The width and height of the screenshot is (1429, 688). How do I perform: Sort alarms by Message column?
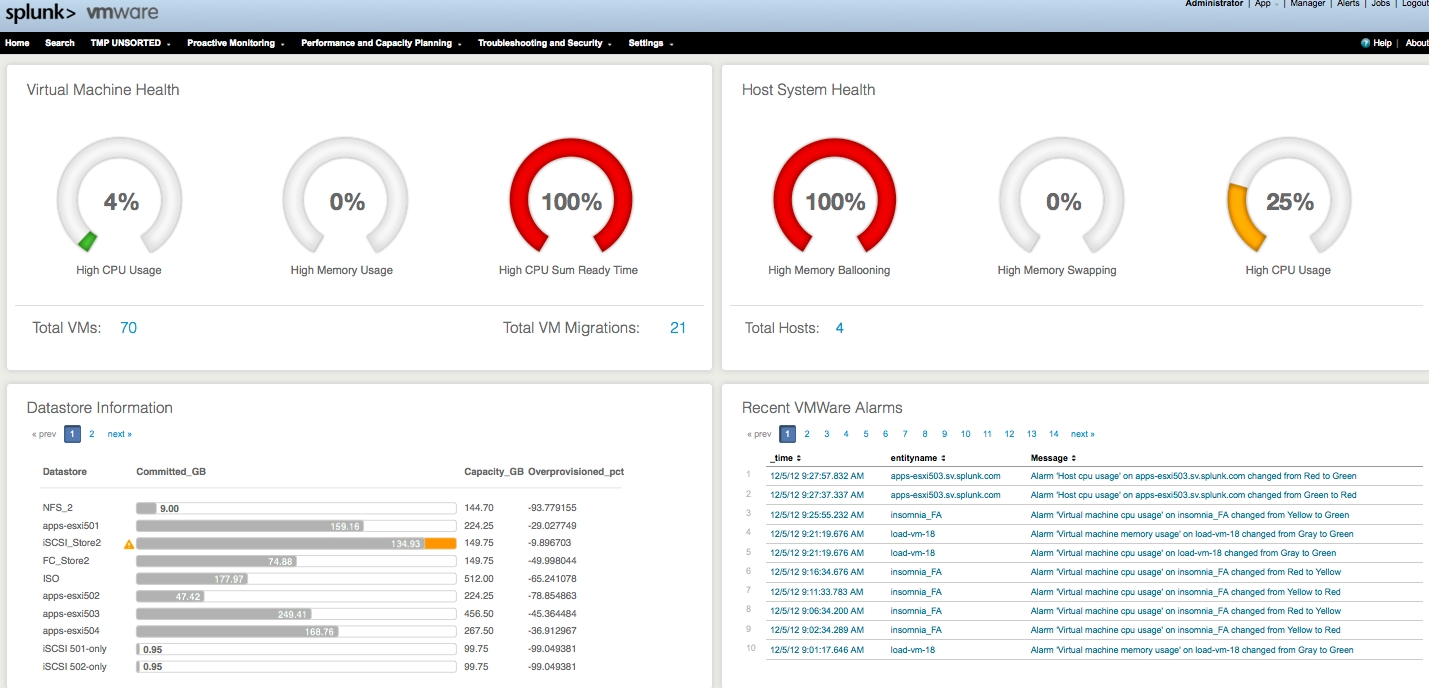1053,458
